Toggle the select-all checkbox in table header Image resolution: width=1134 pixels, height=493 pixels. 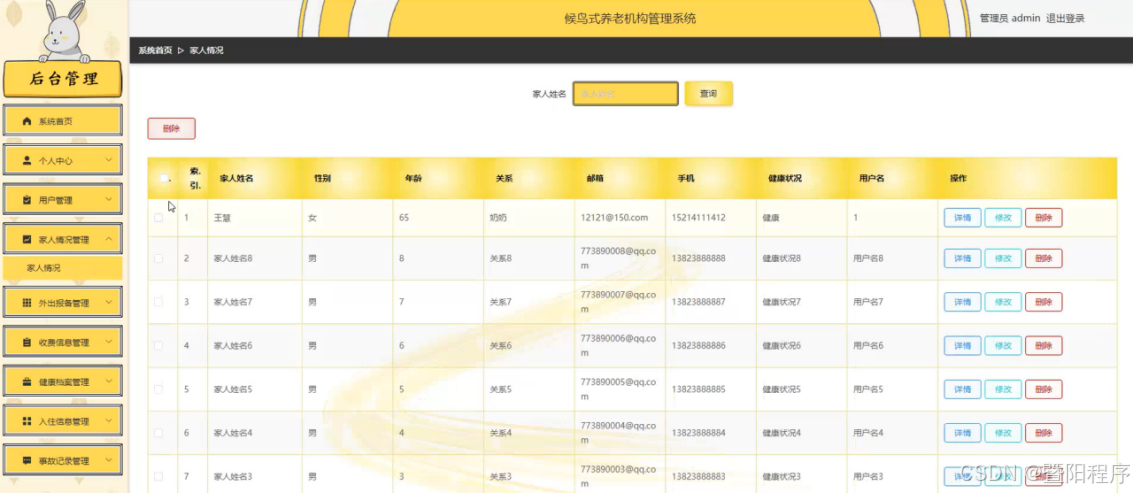163,178
